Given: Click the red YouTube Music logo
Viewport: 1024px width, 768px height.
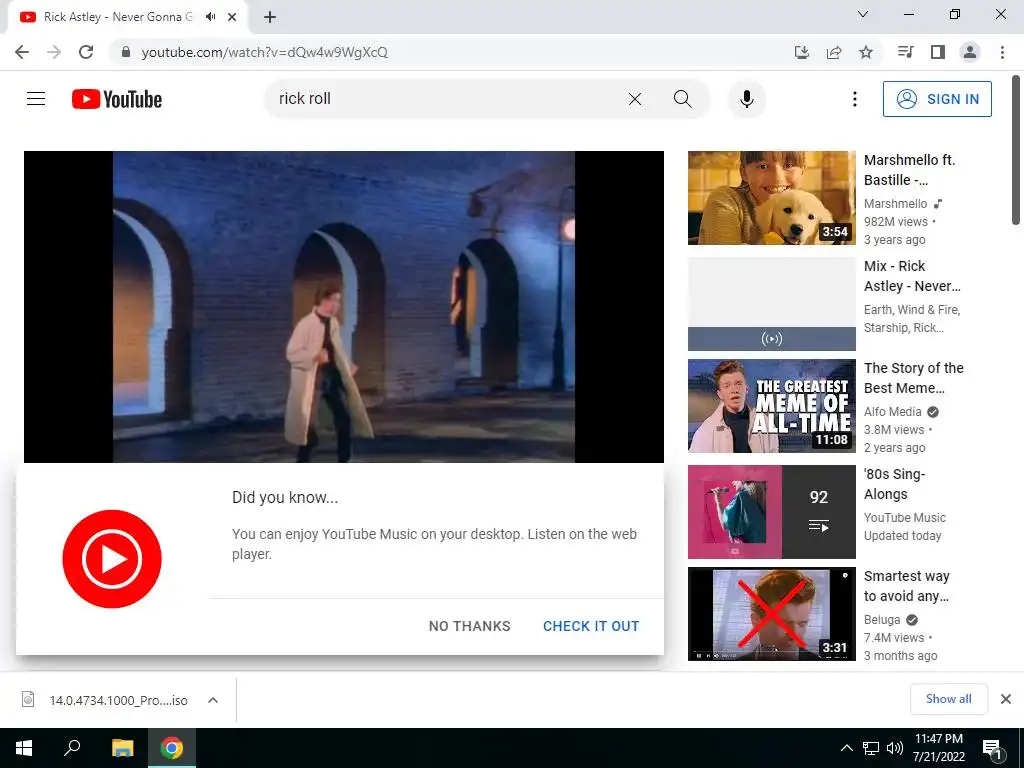Looking at the screenshot, I should tap(112, 559).
